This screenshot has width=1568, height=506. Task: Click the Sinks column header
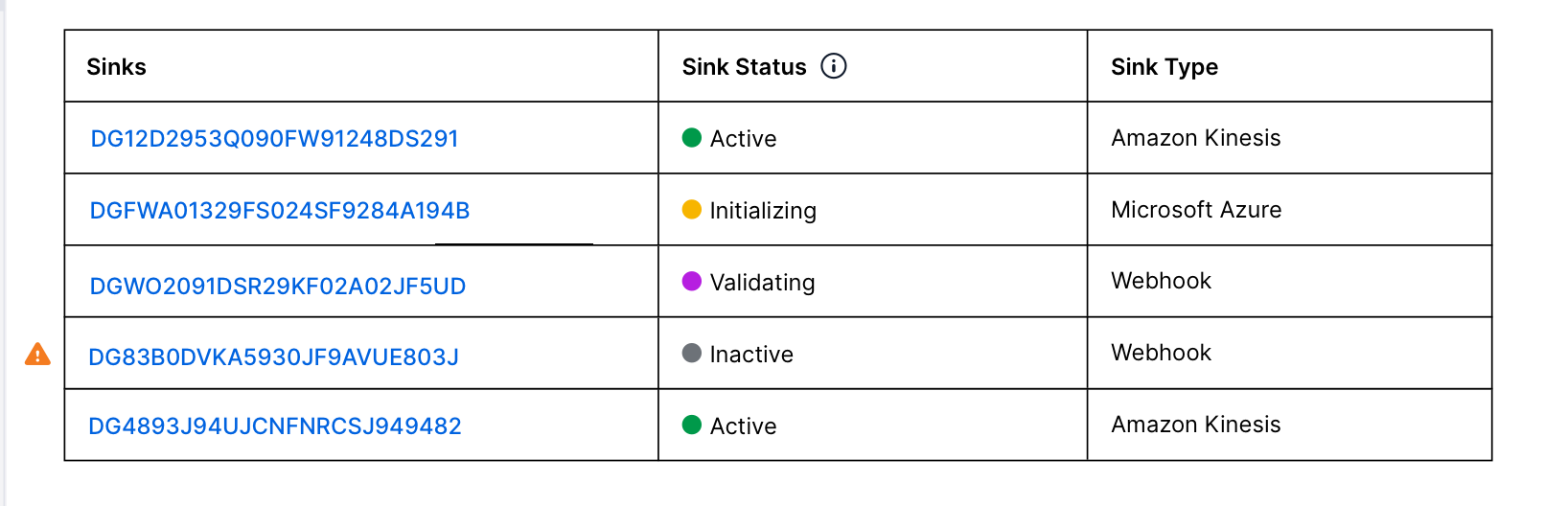[116, 67]
